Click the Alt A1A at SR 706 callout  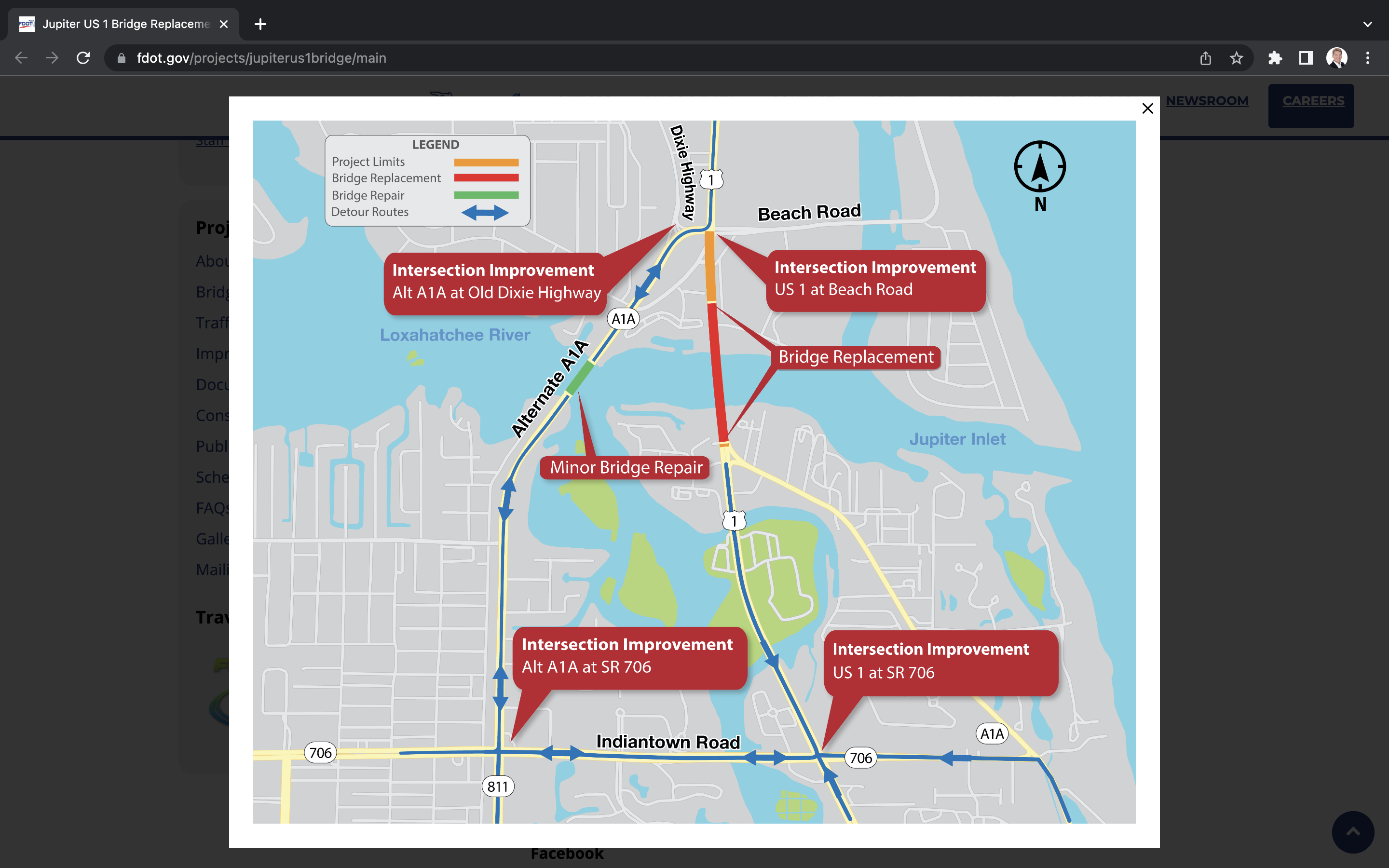[630, 658]
